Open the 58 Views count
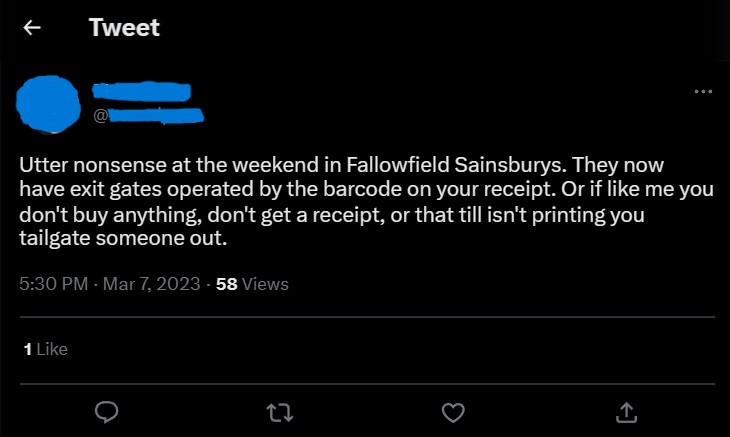This screenshot has height=437, width=730. (252, 284)
